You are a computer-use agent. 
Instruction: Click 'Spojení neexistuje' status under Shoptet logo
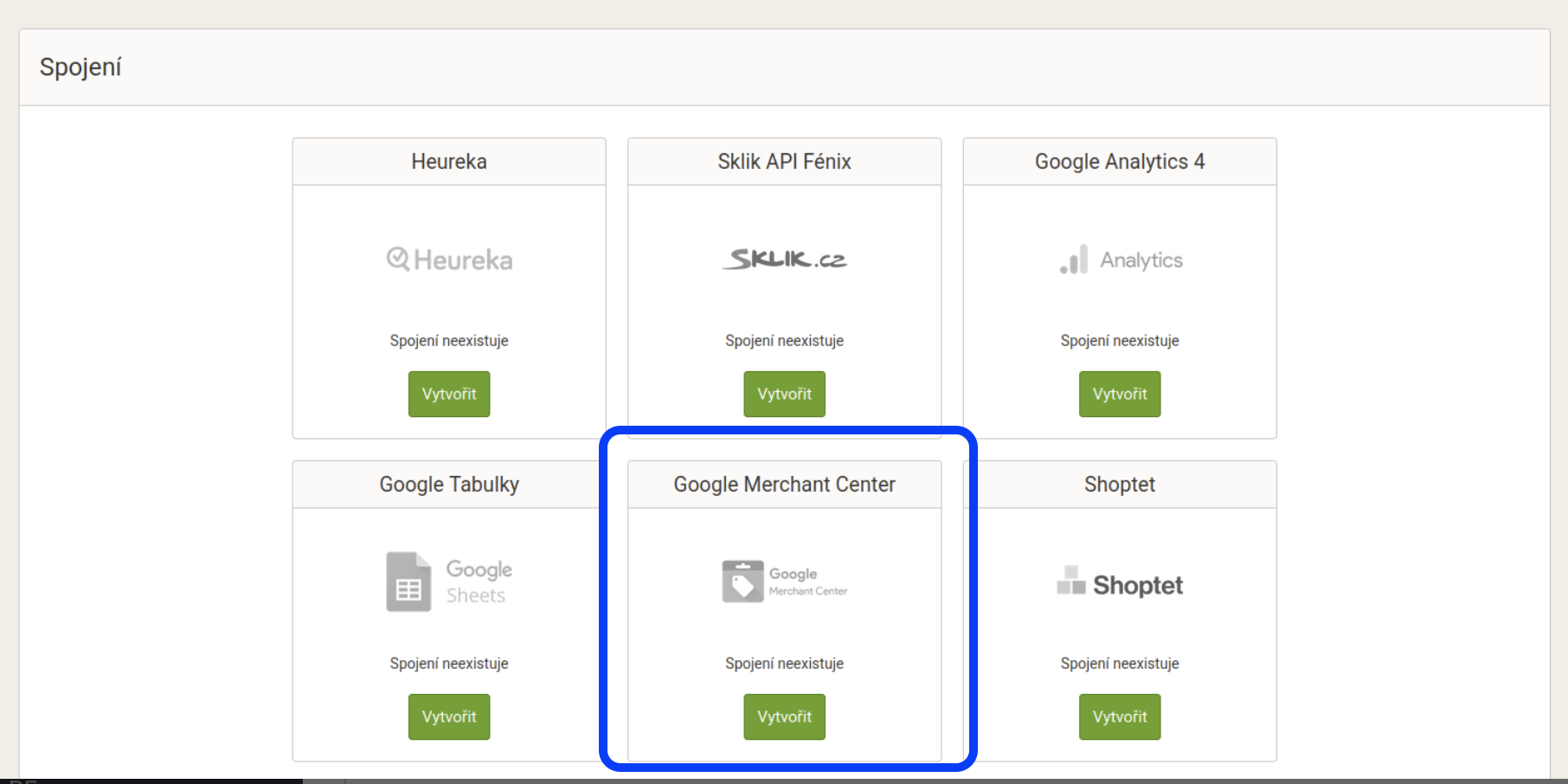tap(1120, 664)
